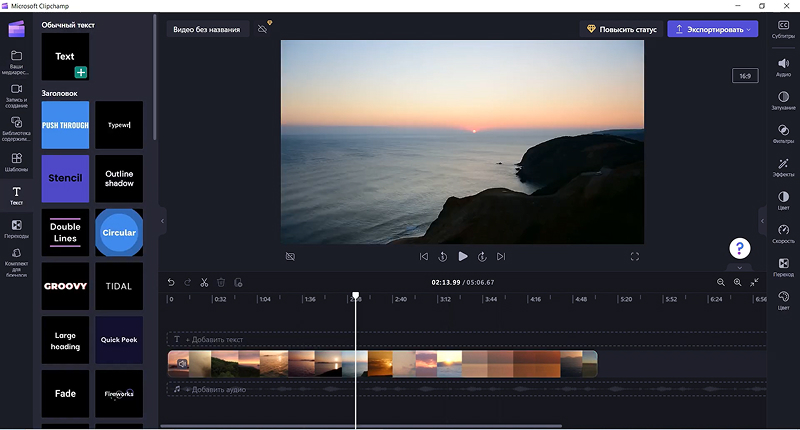The image size is (800, 430).
Task: Expand the chevron below help button
Action: (x=739, y=267)
